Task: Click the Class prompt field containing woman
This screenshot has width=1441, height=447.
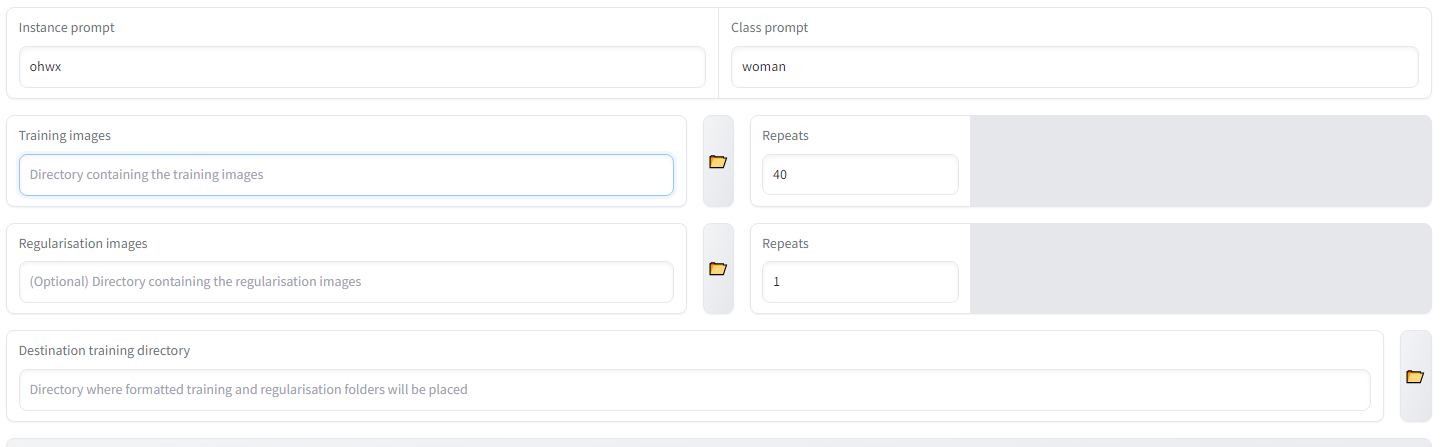Action: [x=1074, y=67]
